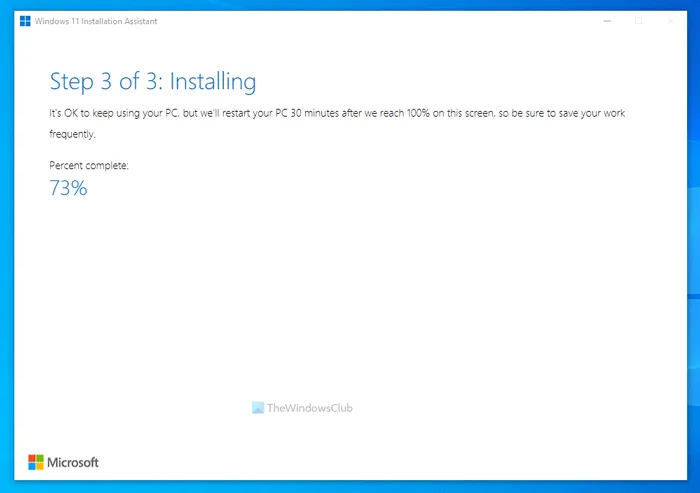Click the word 'frequently.' in the description
The image size is (700, 493).
(x=72, y=133)
